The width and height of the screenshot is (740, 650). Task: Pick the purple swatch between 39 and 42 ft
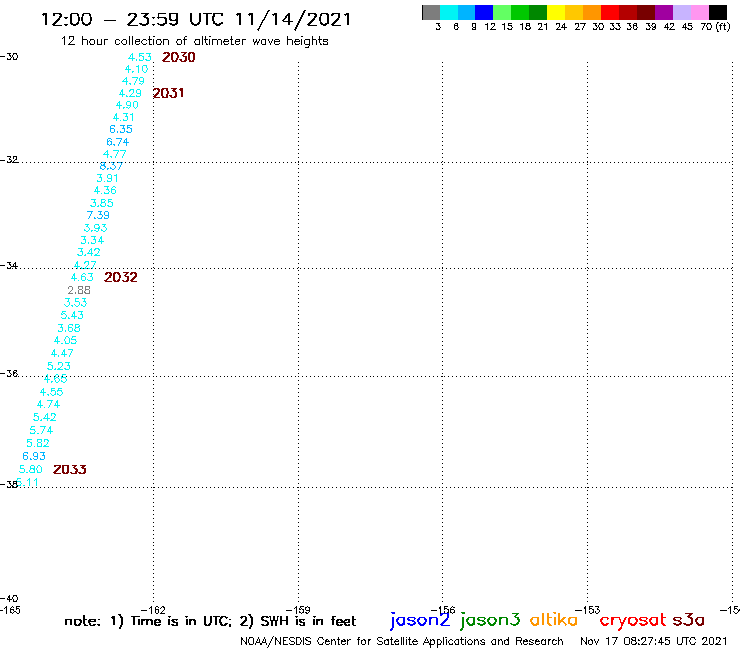click(x=664, y=12)
